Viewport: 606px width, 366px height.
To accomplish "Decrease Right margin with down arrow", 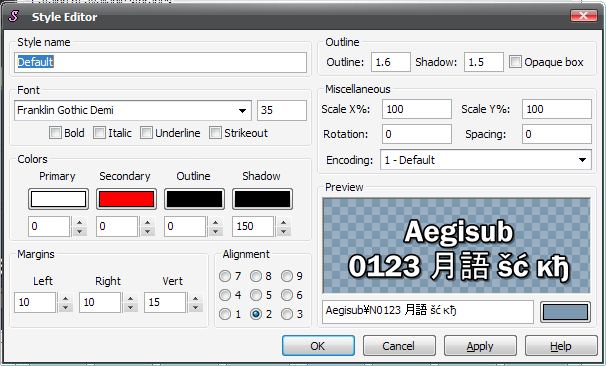I will coord(130,307).
